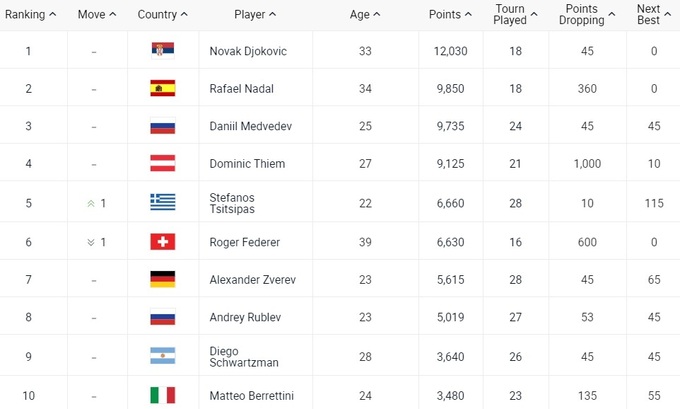
Task: Click the Austria flag beside Dominic Thiem
Action: 162,164
